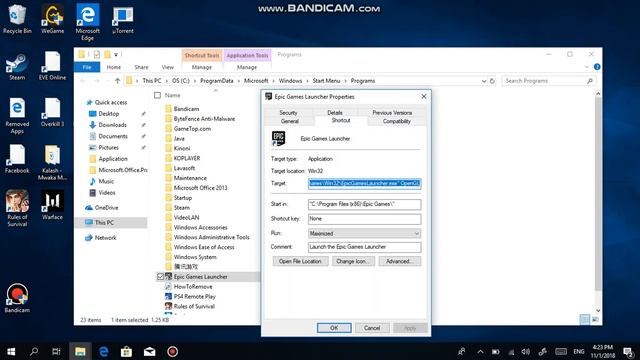
Task: Open the EVE Online desktop file
Action: point(52,66)
